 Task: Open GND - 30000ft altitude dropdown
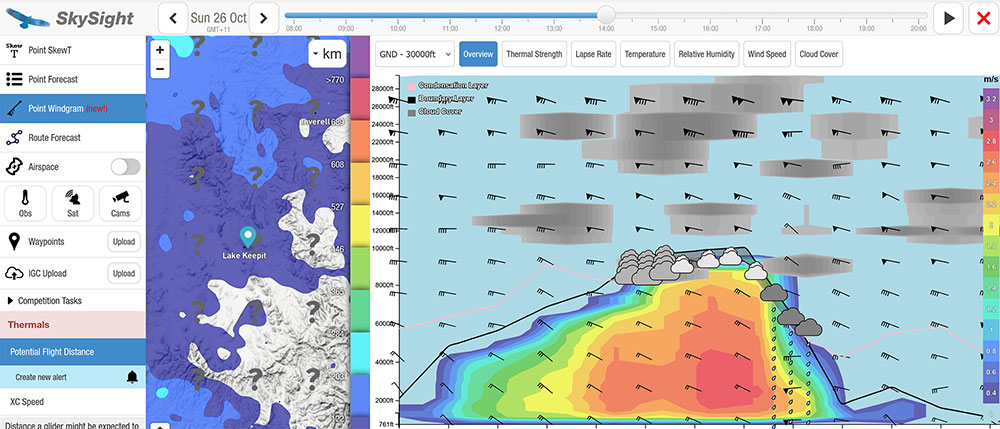pyautogui.click(x=414, y=54)
